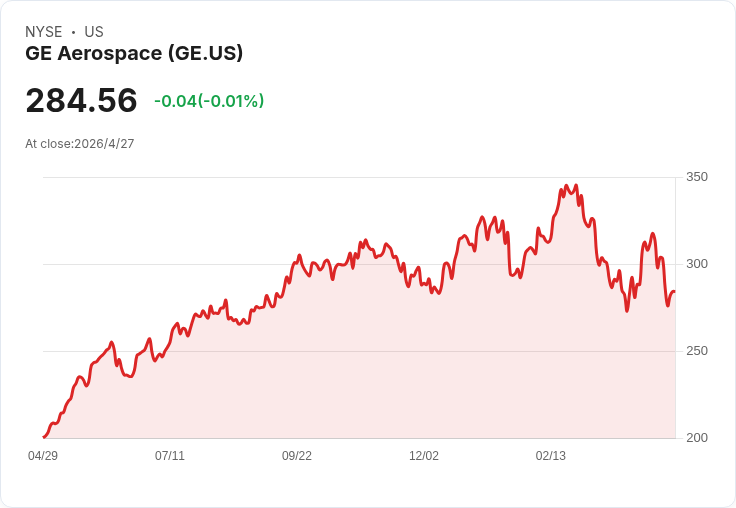Click the shaded area beneath the price line
The width and height of the screenshot is (736, 508).
400,380
